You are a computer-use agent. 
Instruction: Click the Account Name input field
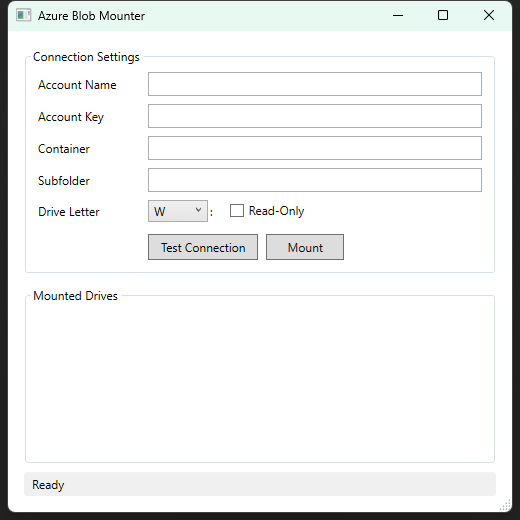[315, 84]
